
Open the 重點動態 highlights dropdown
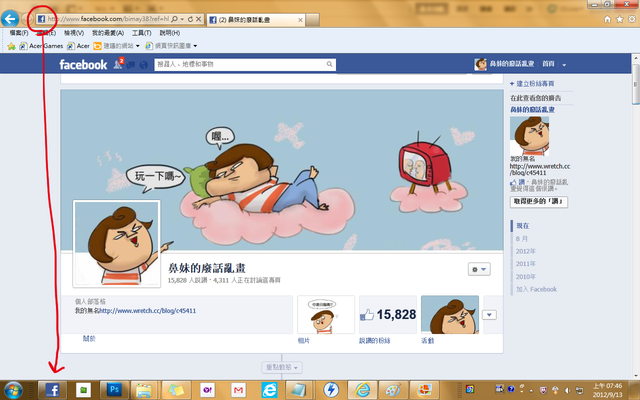pos(282,367)
